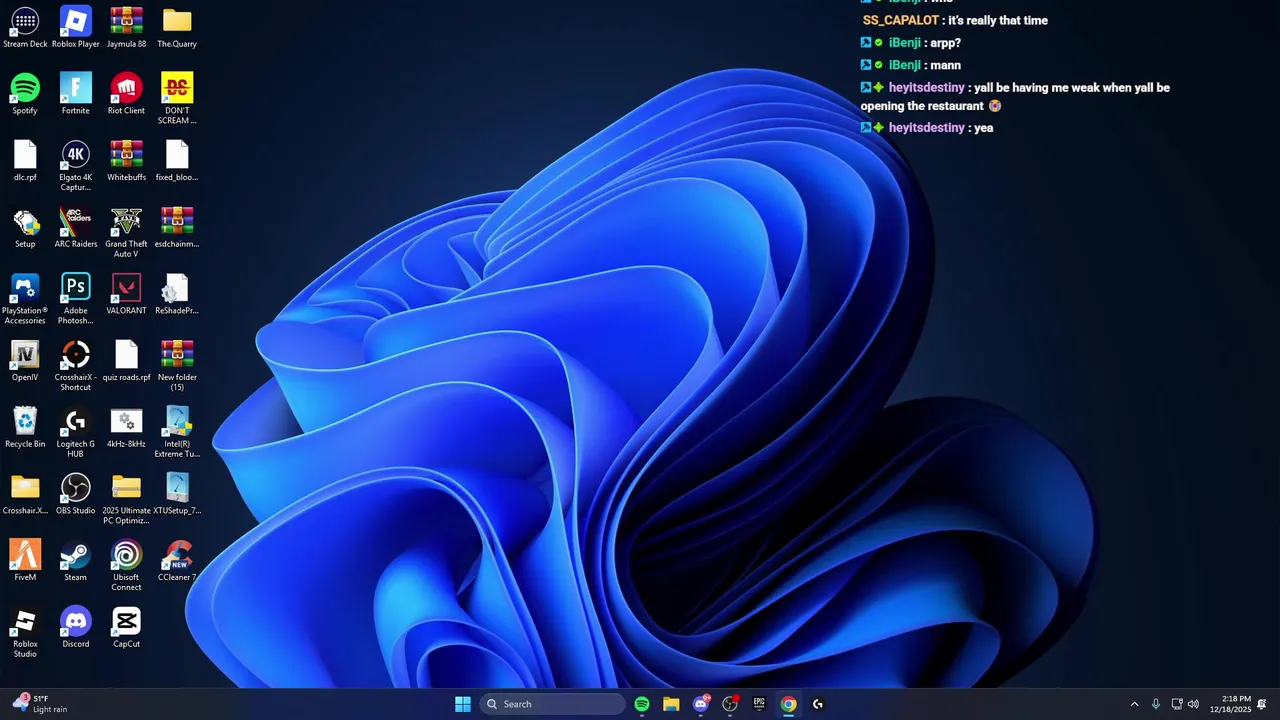Select the Grand Theft Auto V icon
1280x720 pixels.
(x=126, y=232)
